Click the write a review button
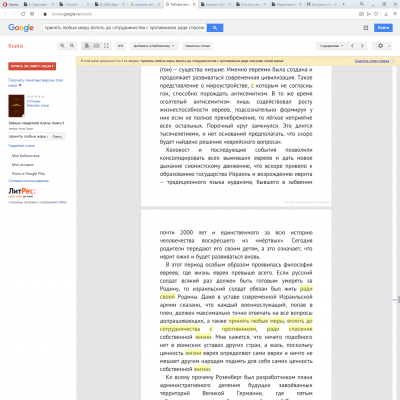 (x=198, y=46)
